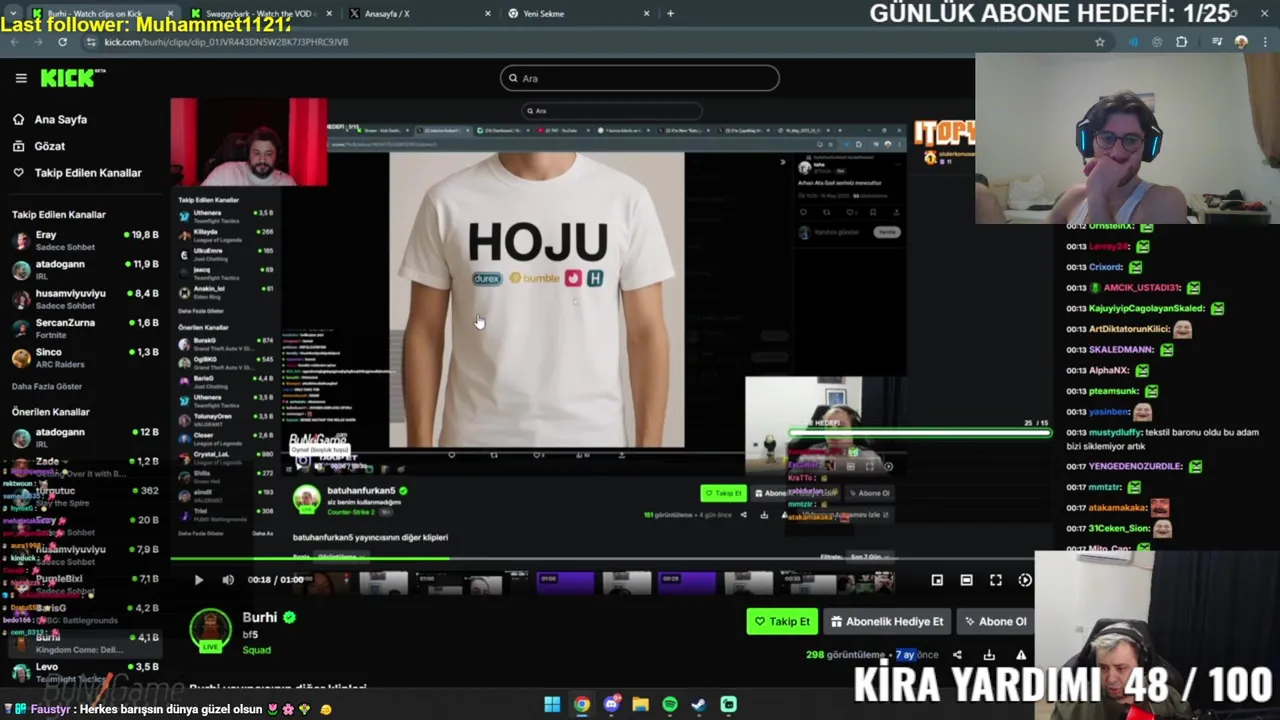Image resolution: width=1280 pixels, height=720 pixels.
Task: Report the clip with warning icon
Action: pos(1021,655)
